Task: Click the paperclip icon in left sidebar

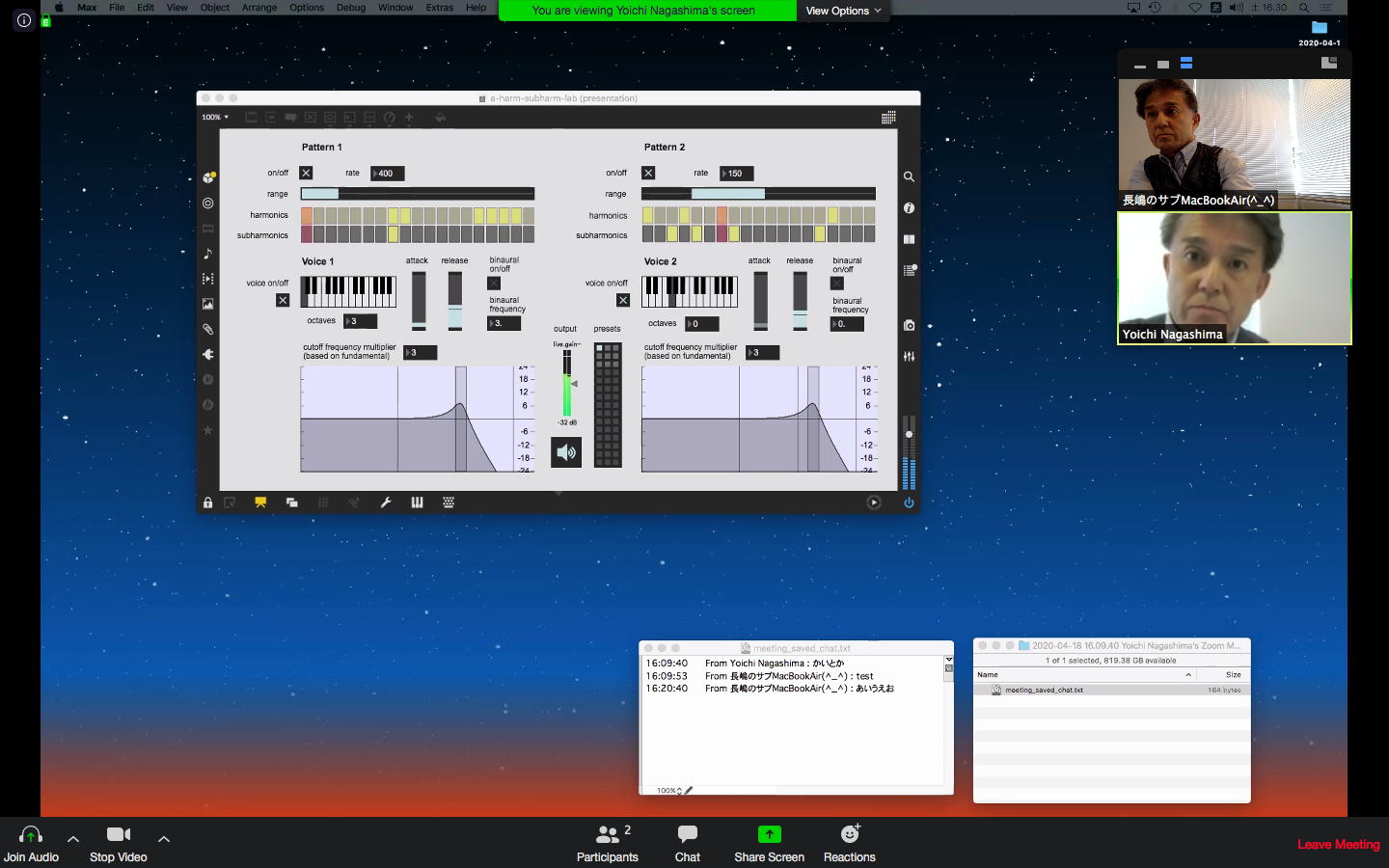Action: point(207,329)
